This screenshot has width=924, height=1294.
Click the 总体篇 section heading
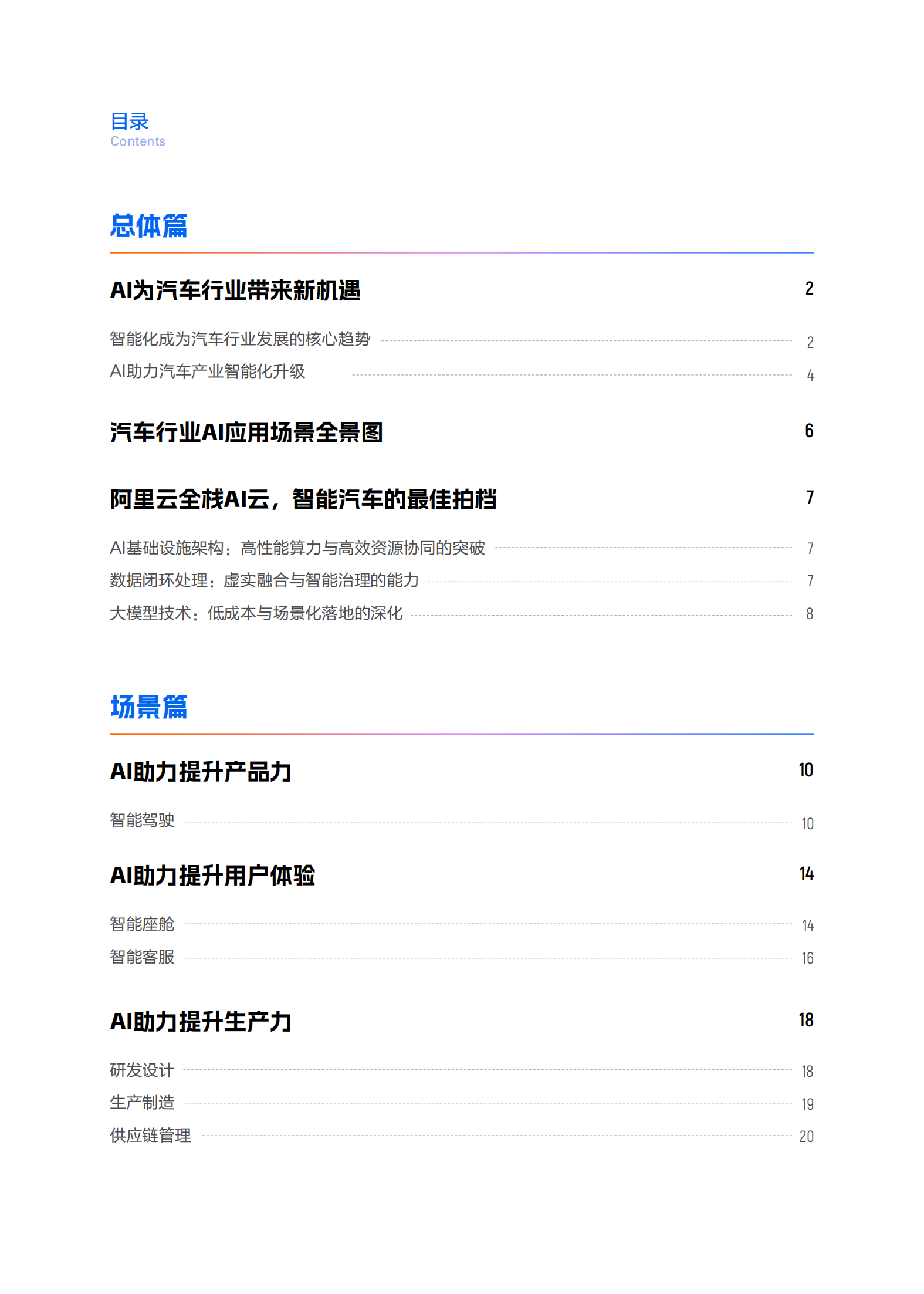[148, 226]
